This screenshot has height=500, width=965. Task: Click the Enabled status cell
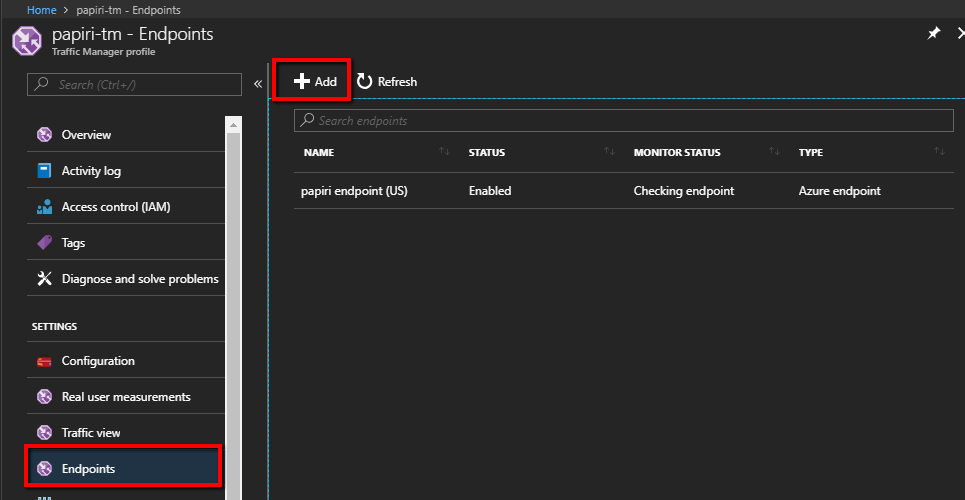[490, 191]
